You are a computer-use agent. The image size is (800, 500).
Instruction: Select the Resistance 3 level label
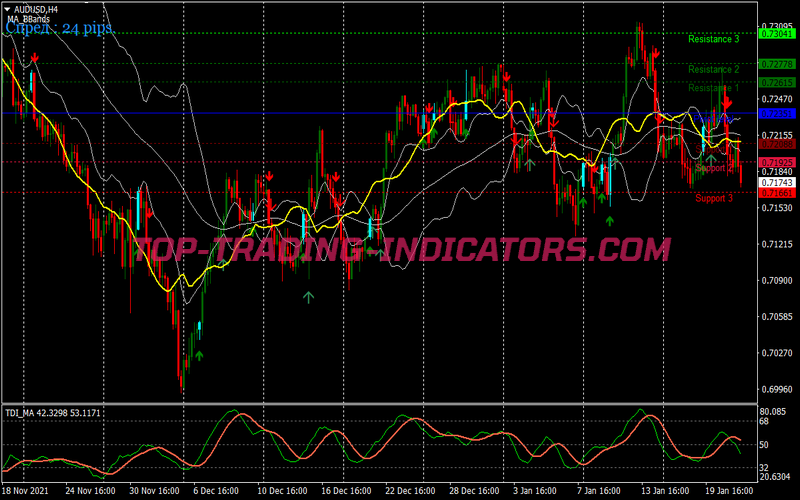click(x=713, y=39)
